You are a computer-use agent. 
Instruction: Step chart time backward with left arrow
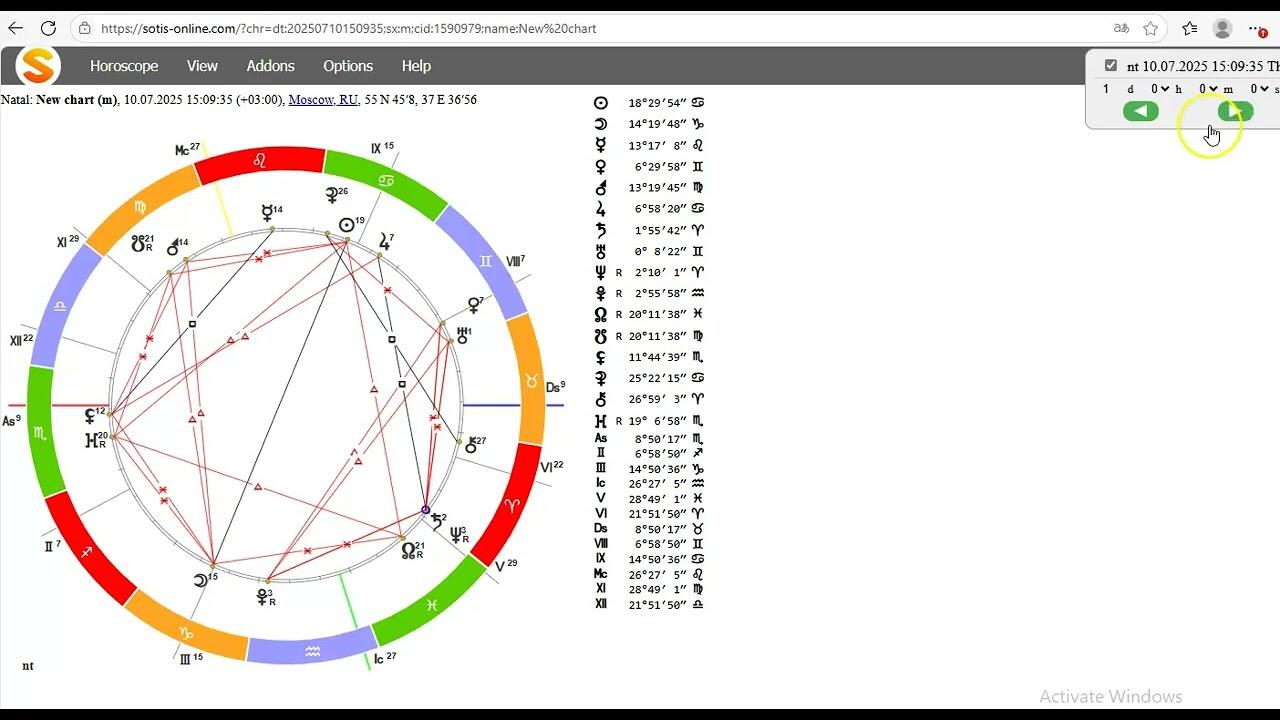pos(1140,111)
